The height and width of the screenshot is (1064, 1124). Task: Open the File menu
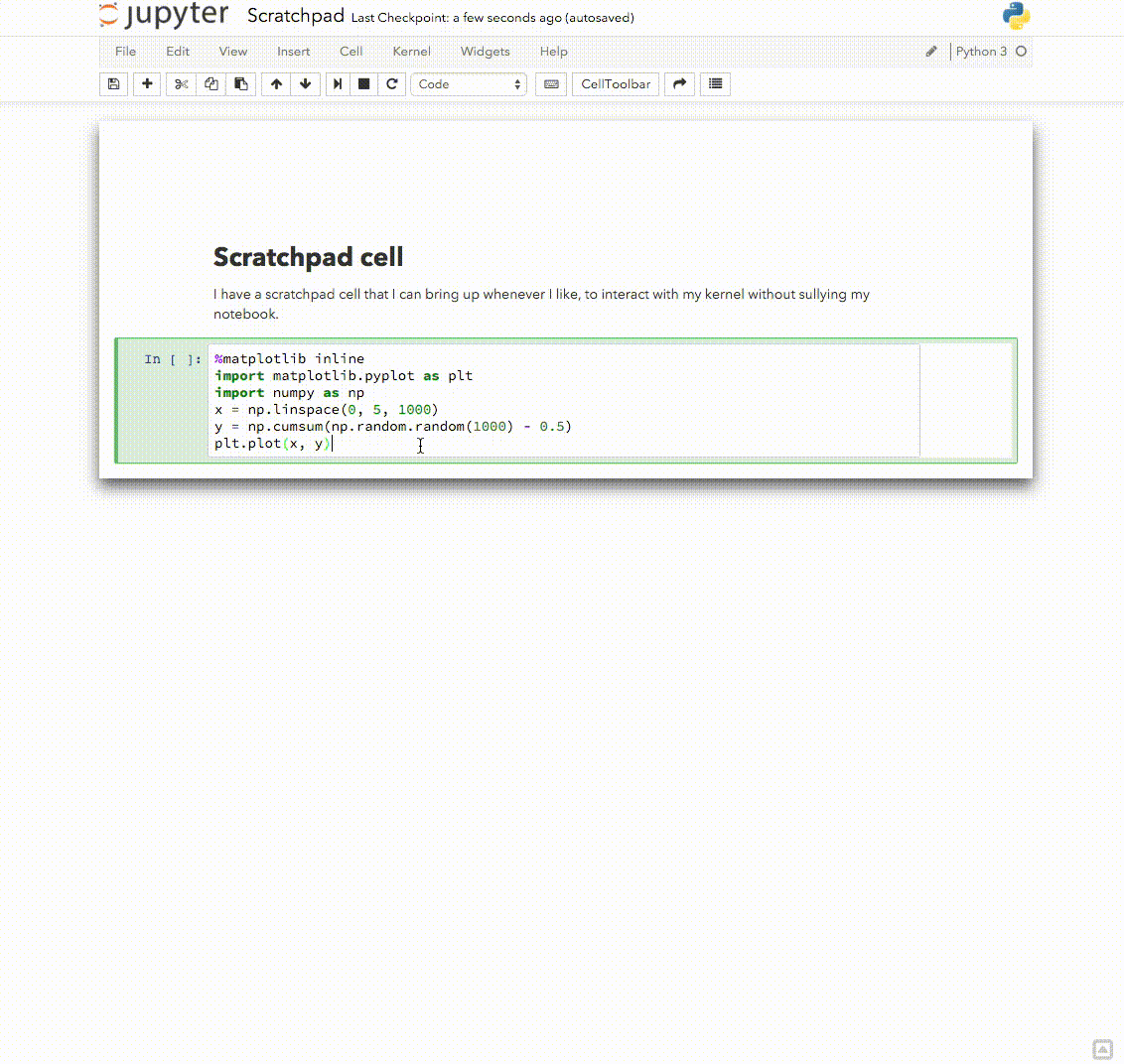click(x=125, y=52)
